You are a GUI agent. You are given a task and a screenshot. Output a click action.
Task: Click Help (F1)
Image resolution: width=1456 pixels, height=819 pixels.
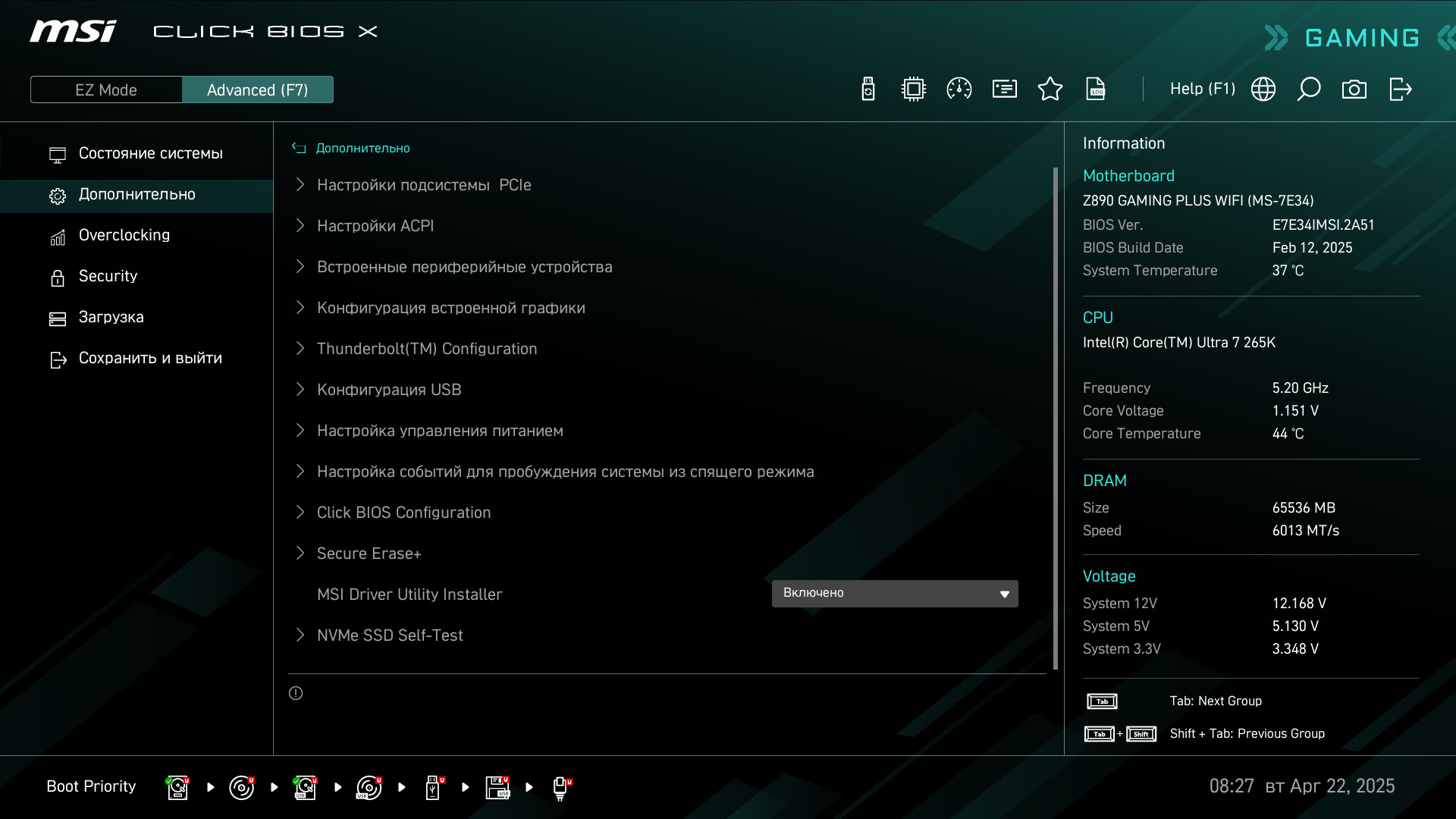pyautogui.click(x=1203, y=89)
